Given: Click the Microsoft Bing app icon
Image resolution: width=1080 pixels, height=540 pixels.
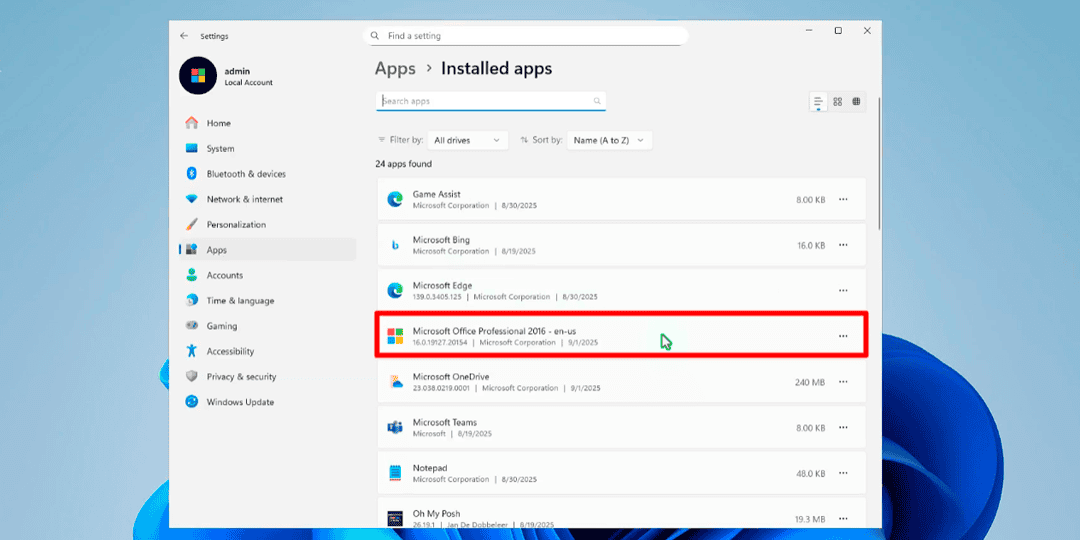Looking at the screenshot, I should coord(395,245).
